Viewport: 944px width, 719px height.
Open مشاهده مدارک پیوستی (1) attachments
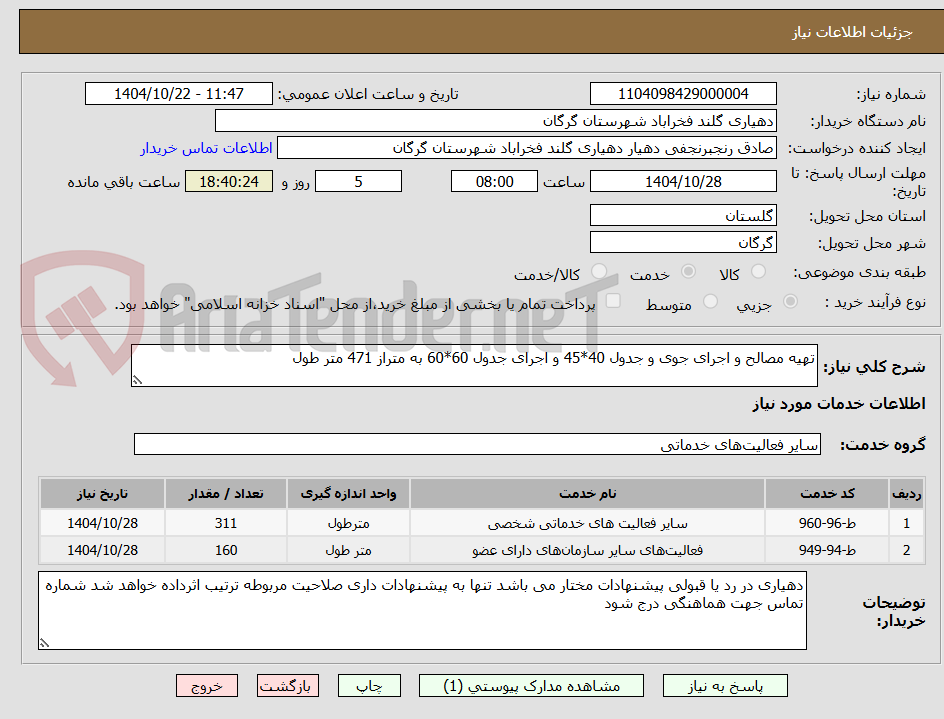tap(531, 686)
